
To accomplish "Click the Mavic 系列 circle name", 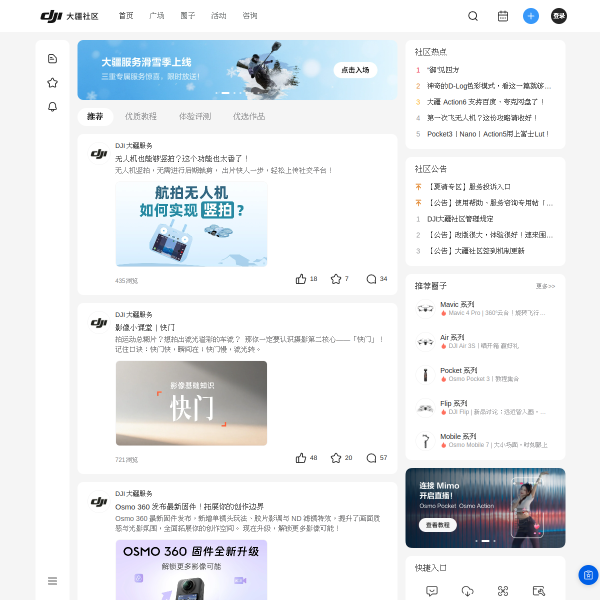I will click(x=457, y=305).
